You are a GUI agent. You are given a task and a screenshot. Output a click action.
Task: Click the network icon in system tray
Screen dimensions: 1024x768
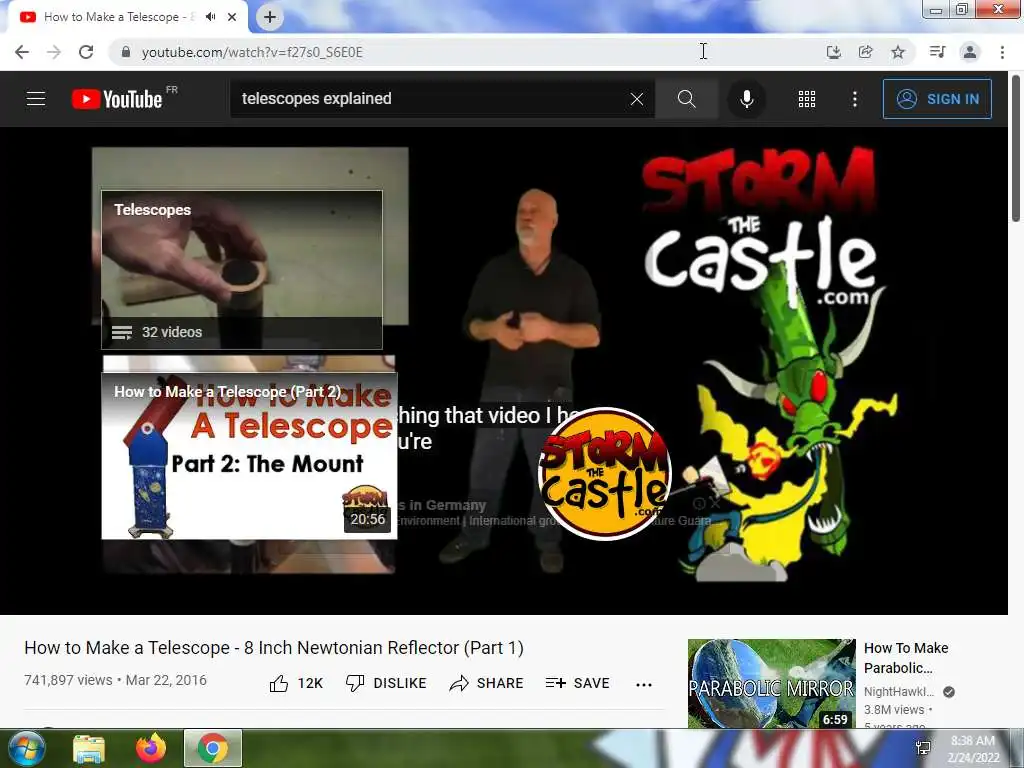tap(923, 748)
